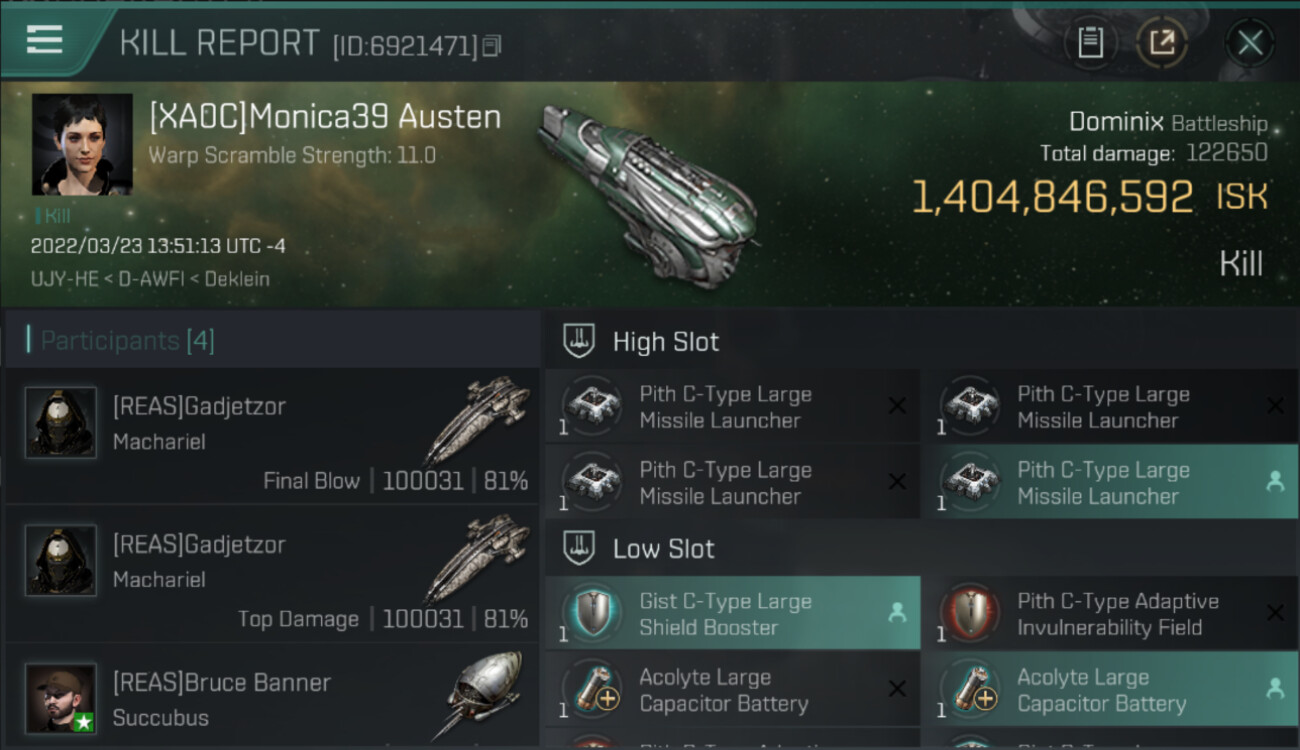Expand the High Slot section
The width and height of the screenshot is (1300, 750).
tap(665, 342)
